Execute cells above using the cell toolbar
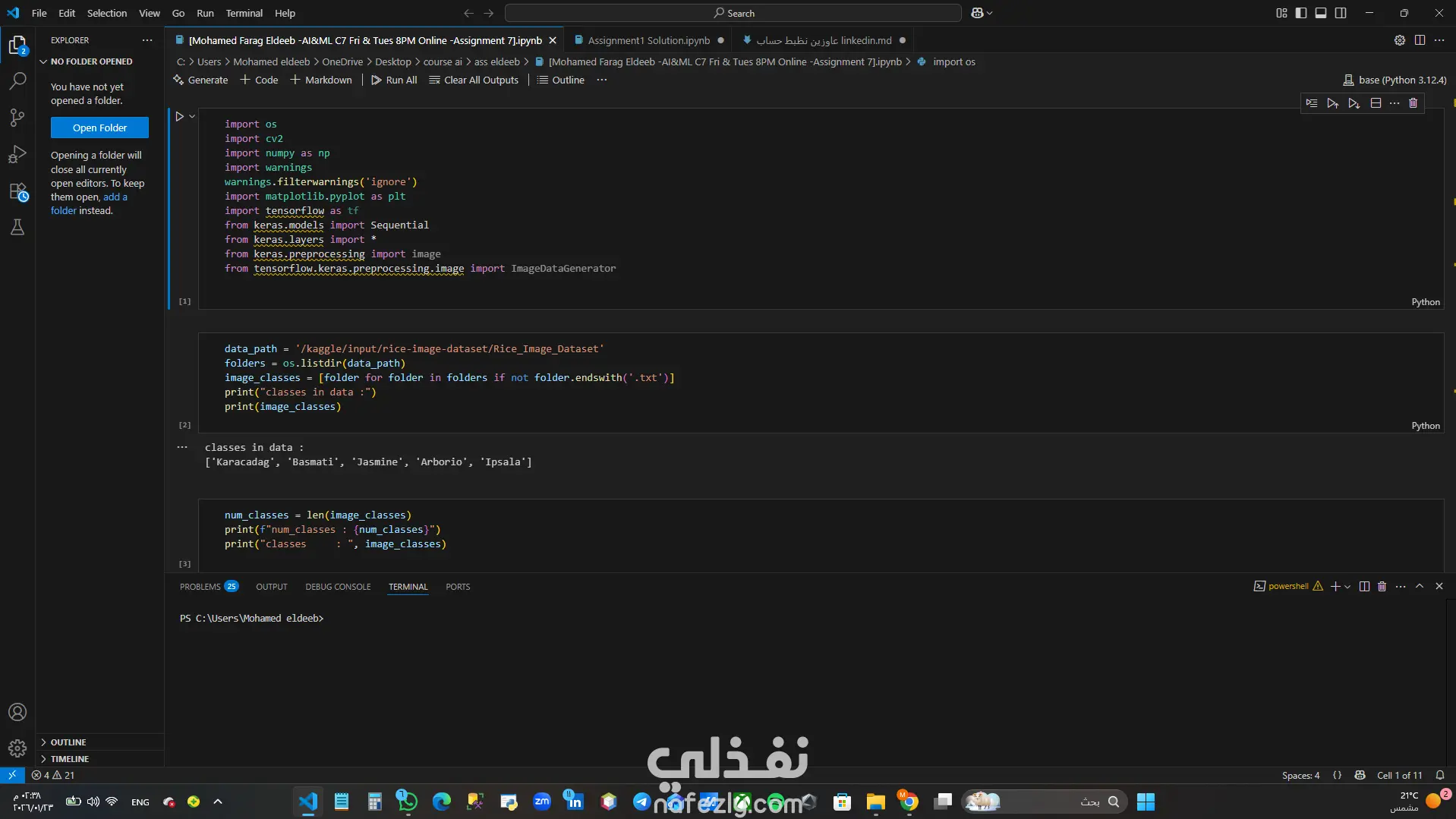This screenshot has height=819, width=1456. [x=1333, y=103]
